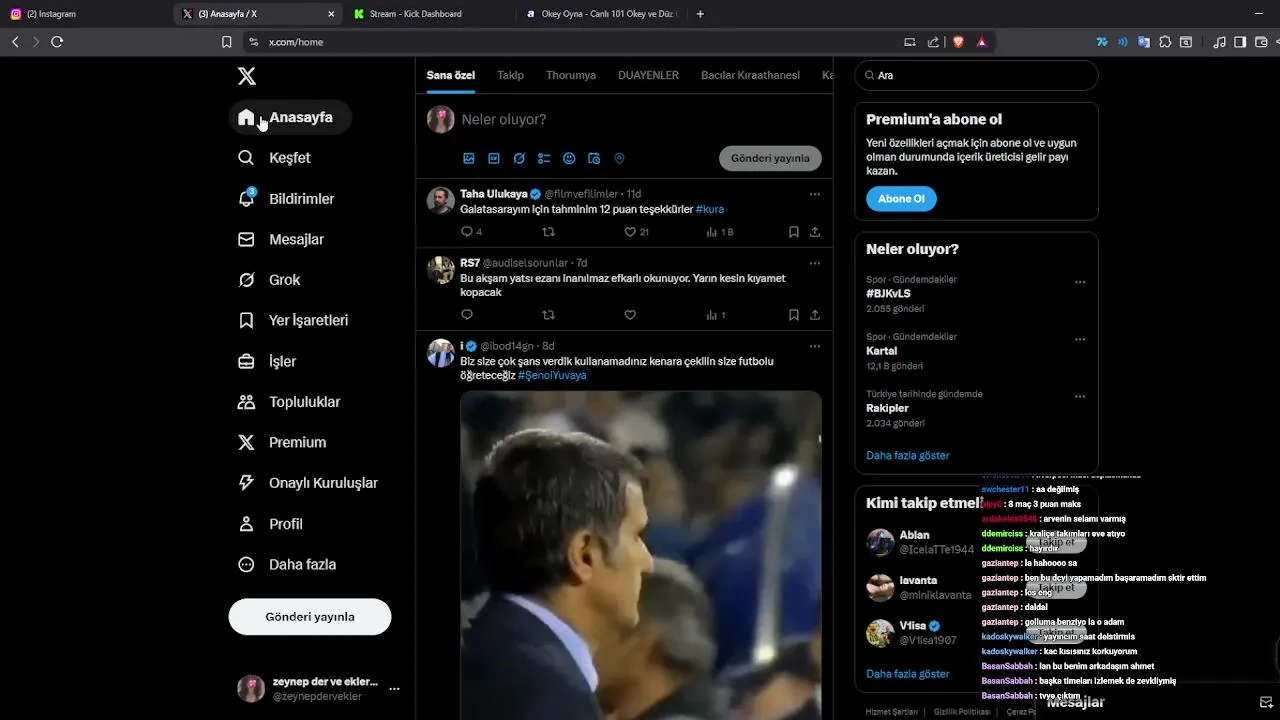Screen dimensions: 1280x720
Task: Switch to the Okey Oyna browser tab
Action: click(600, 14)
